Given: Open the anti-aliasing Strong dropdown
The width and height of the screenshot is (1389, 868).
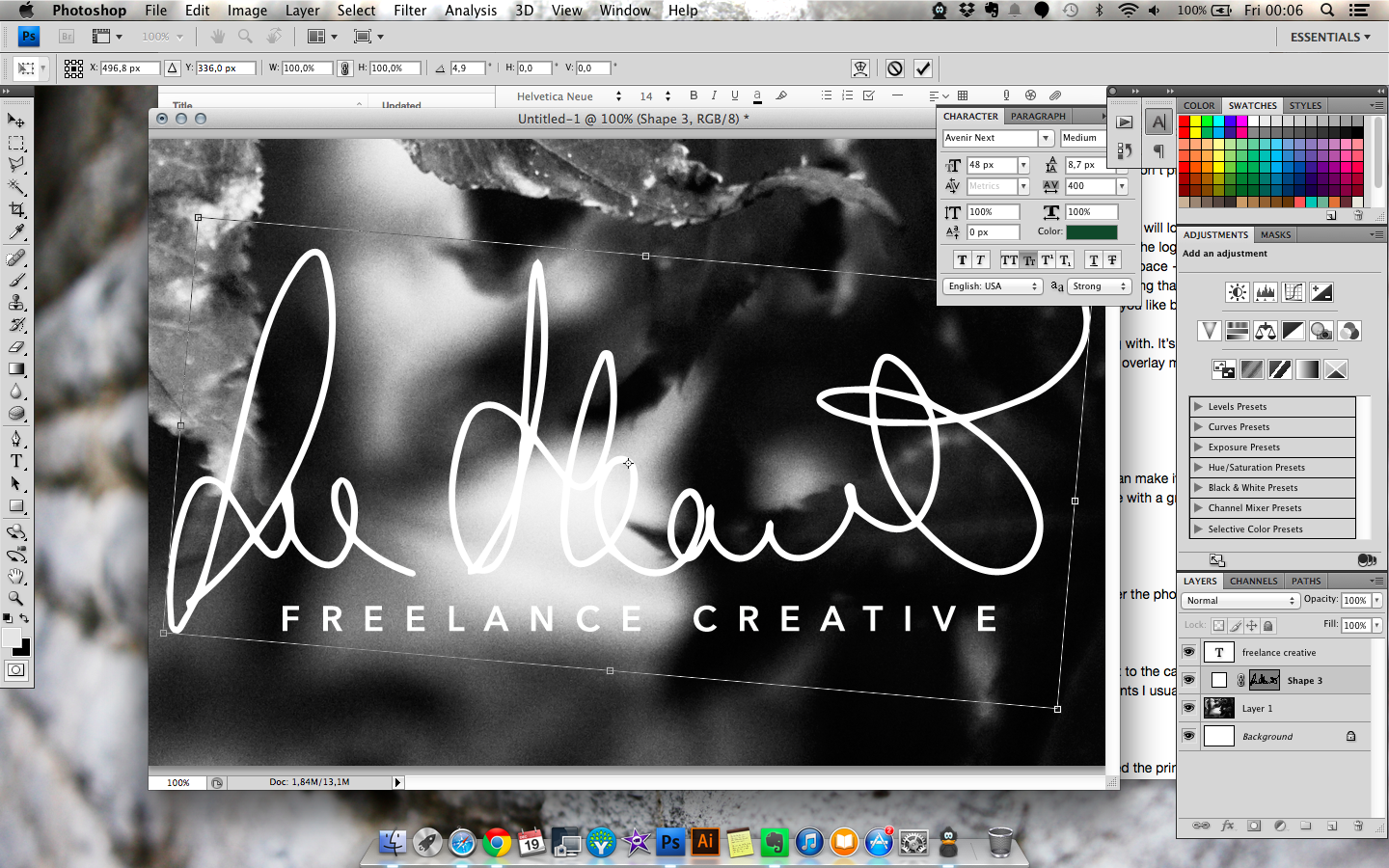Looking at the screenshot, I should point(1099,286).
